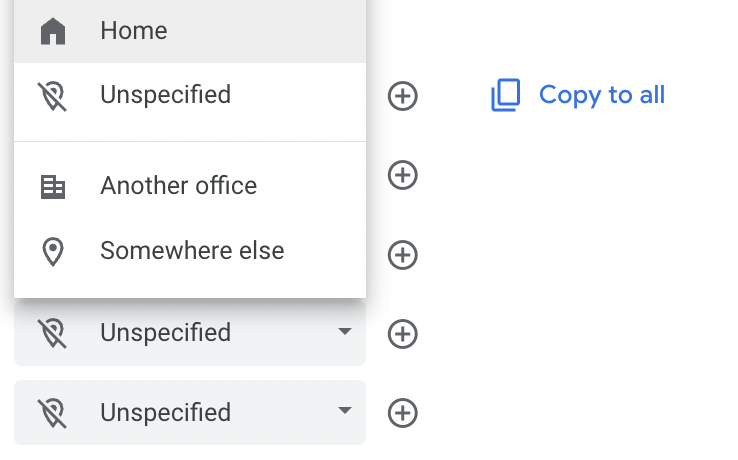This screenshot has height=460, width=738.
Task: Click crossed-out pin icon in bottom dropdown
Action: (x=52, y=413)
